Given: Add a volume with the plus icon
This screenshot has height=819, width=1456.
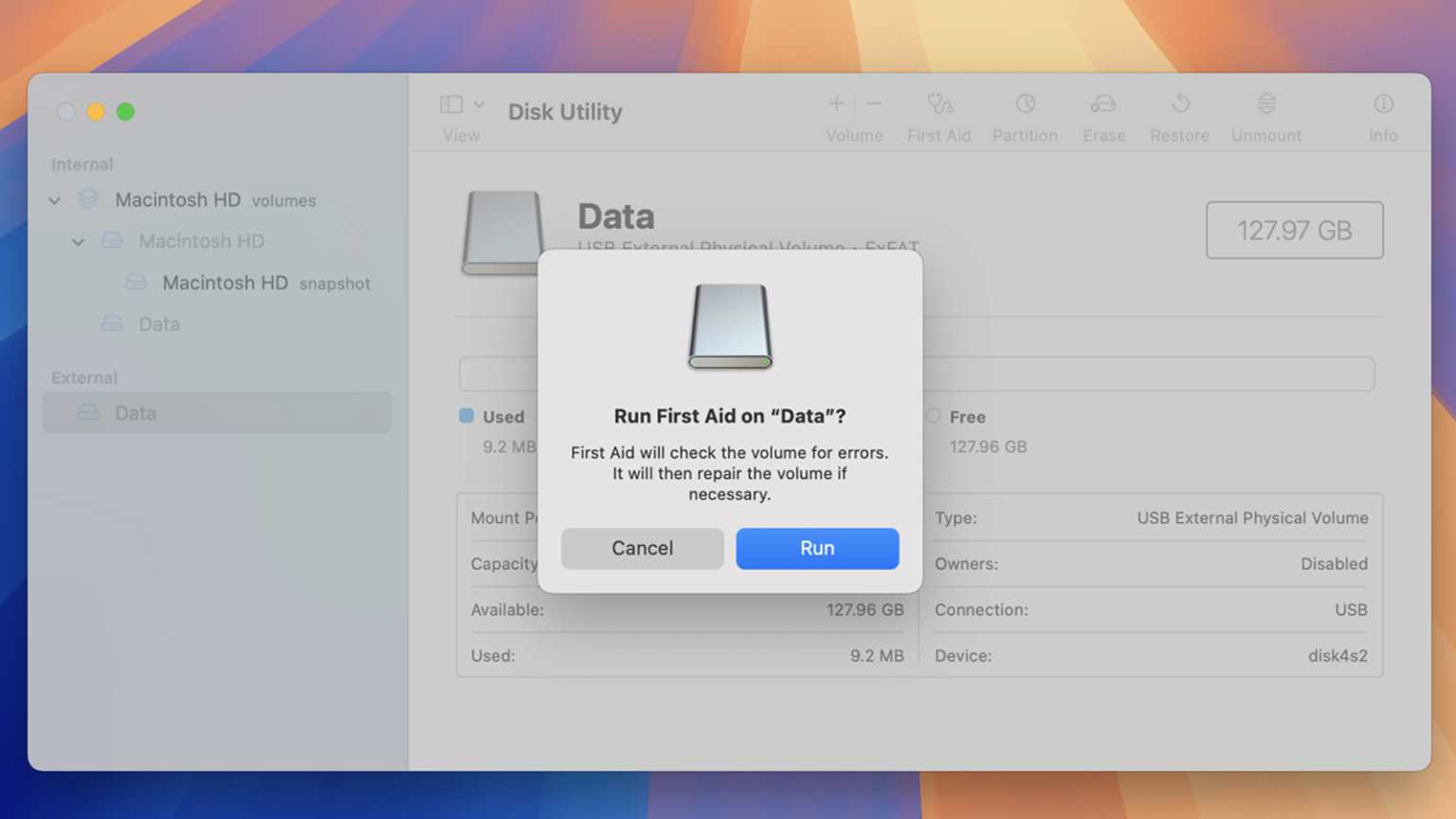Looking at the screenshot, I should [835, 104].
